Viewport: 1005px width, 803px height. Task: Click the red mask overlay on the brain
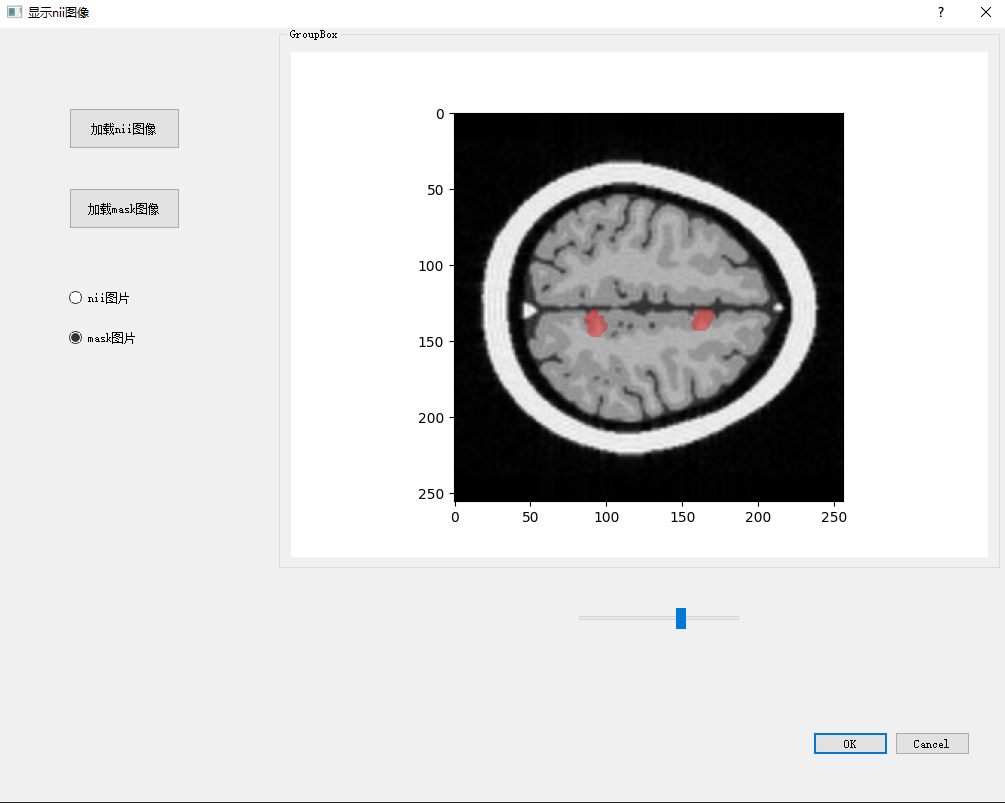(x=596, y=323)
